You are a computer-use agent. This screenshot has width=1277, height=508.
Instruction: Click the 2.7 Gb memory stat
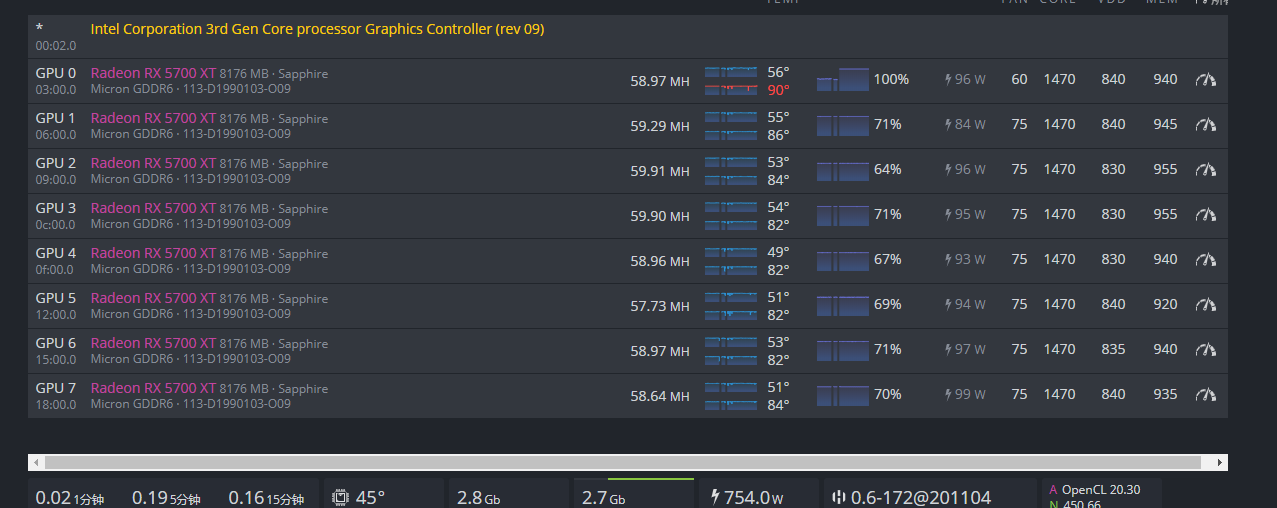[x=603, y=497]
